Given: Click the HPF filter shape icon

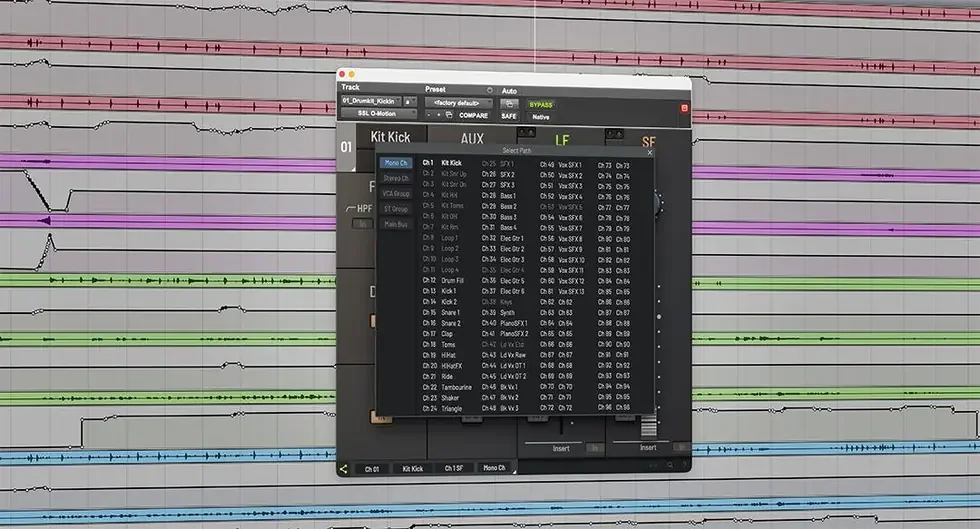Looking at the screenshot, I should click(351, 209).
